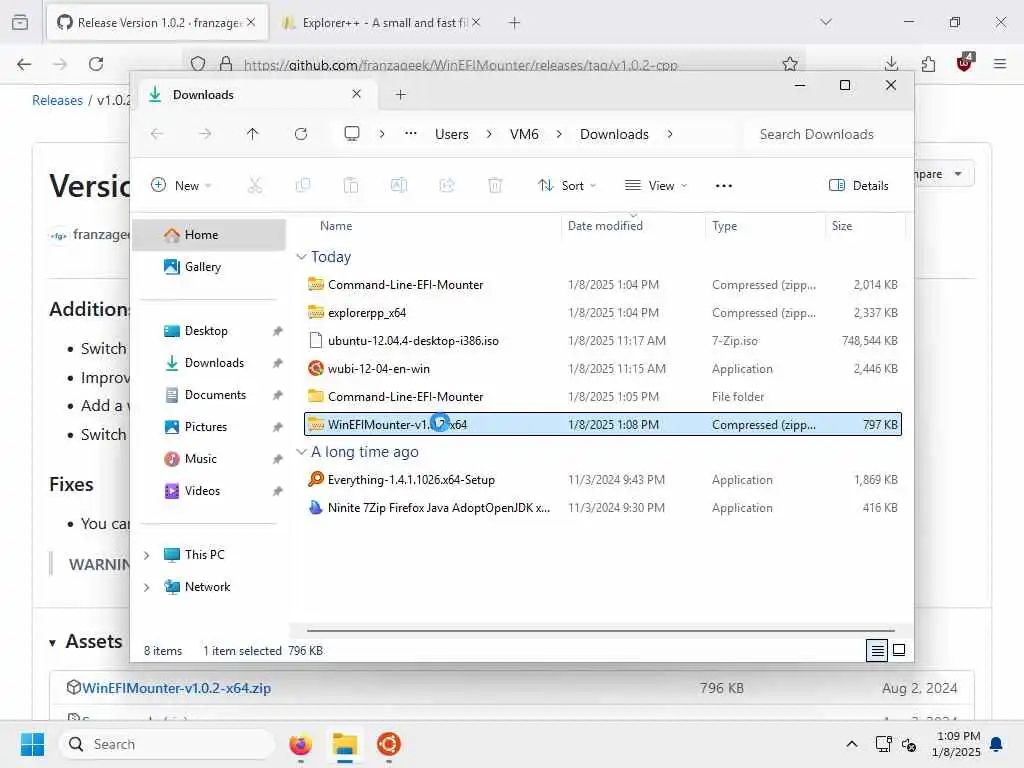1024x768 pixels.
Task: Click the Search Downloads field
Action: pyautogui.click(x=825, y=134)
